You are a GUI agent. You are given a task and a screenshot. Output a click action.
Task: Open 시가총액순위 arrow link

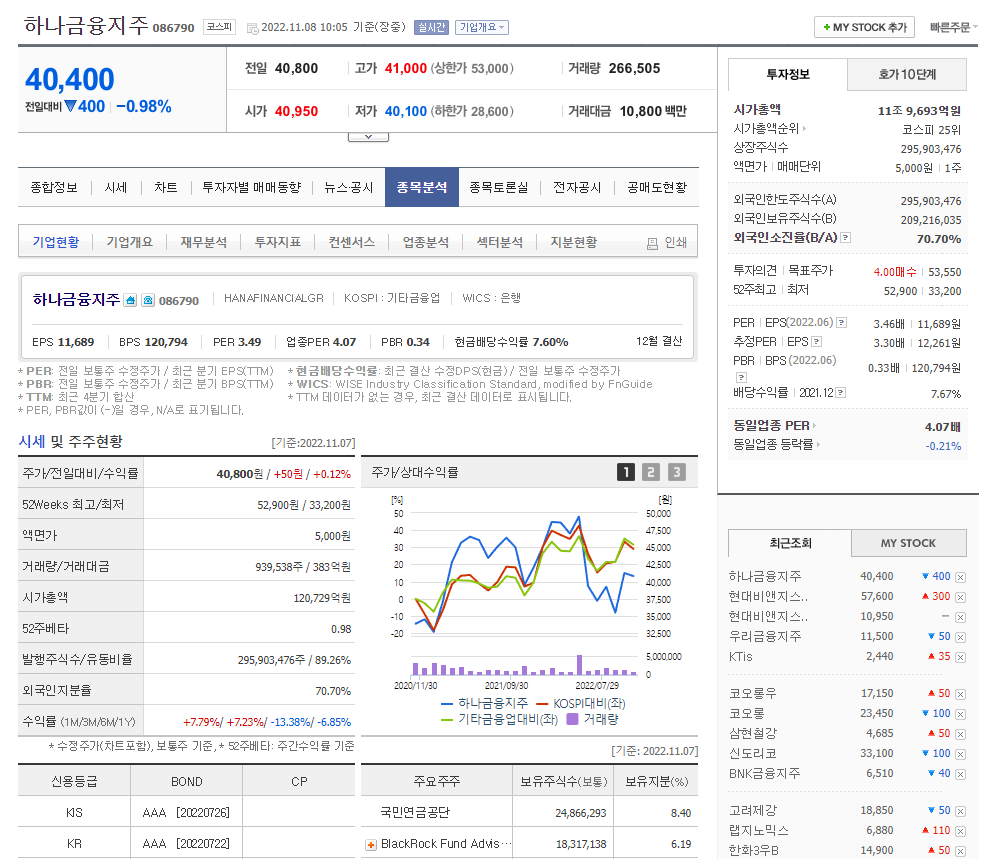770,128
